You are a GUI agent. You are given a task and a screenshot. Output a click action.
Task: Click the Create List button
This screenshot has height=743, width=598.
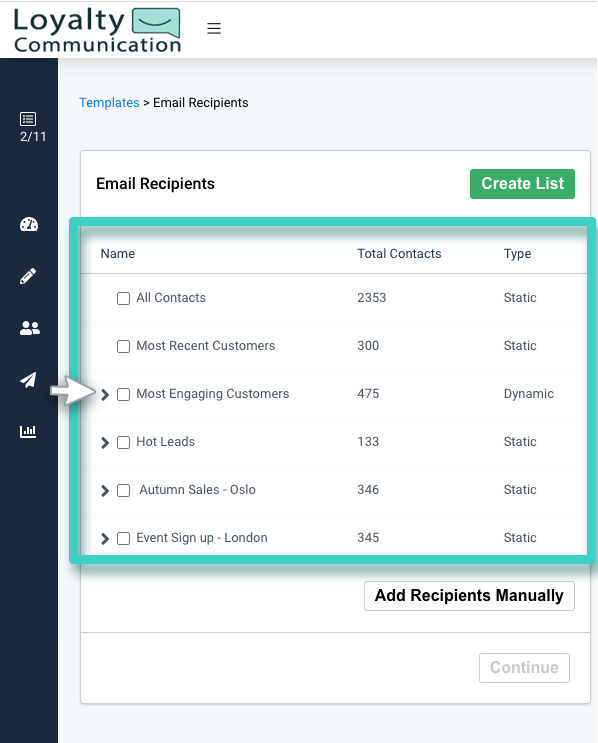(x=522, y=184)
